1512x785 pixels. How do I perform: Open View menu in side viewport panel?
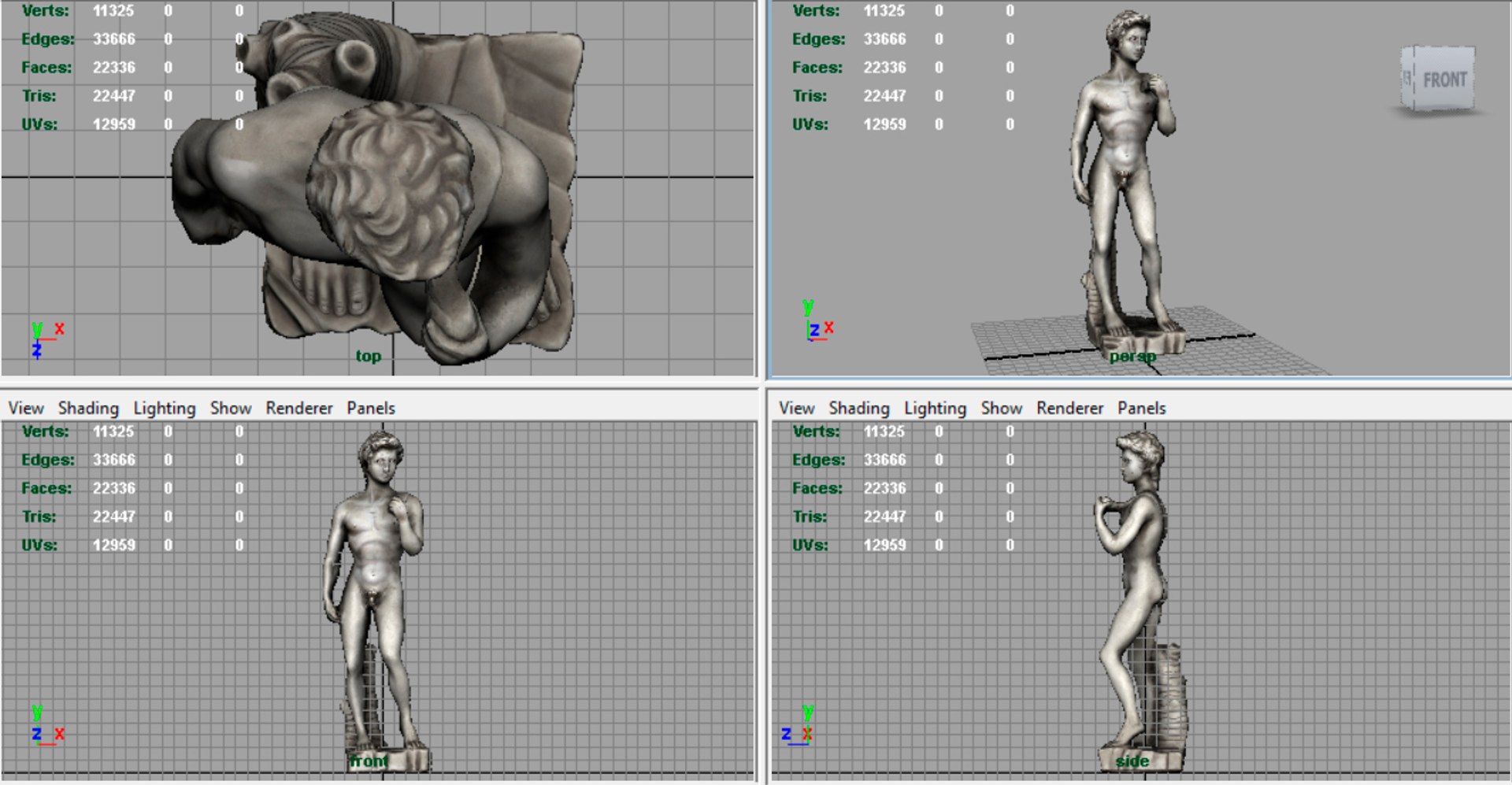797,408
